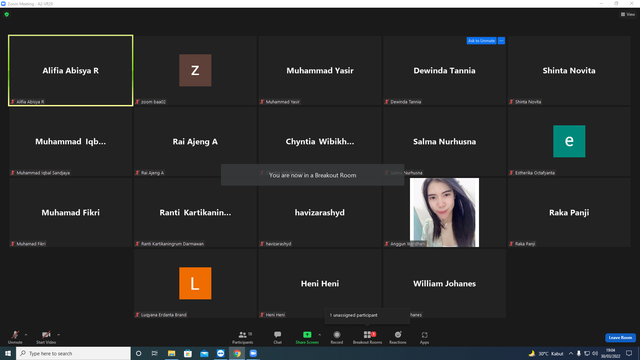This screenshot has width=640, height=360.
Task: Open network settings tray icon
Action: 587,353
